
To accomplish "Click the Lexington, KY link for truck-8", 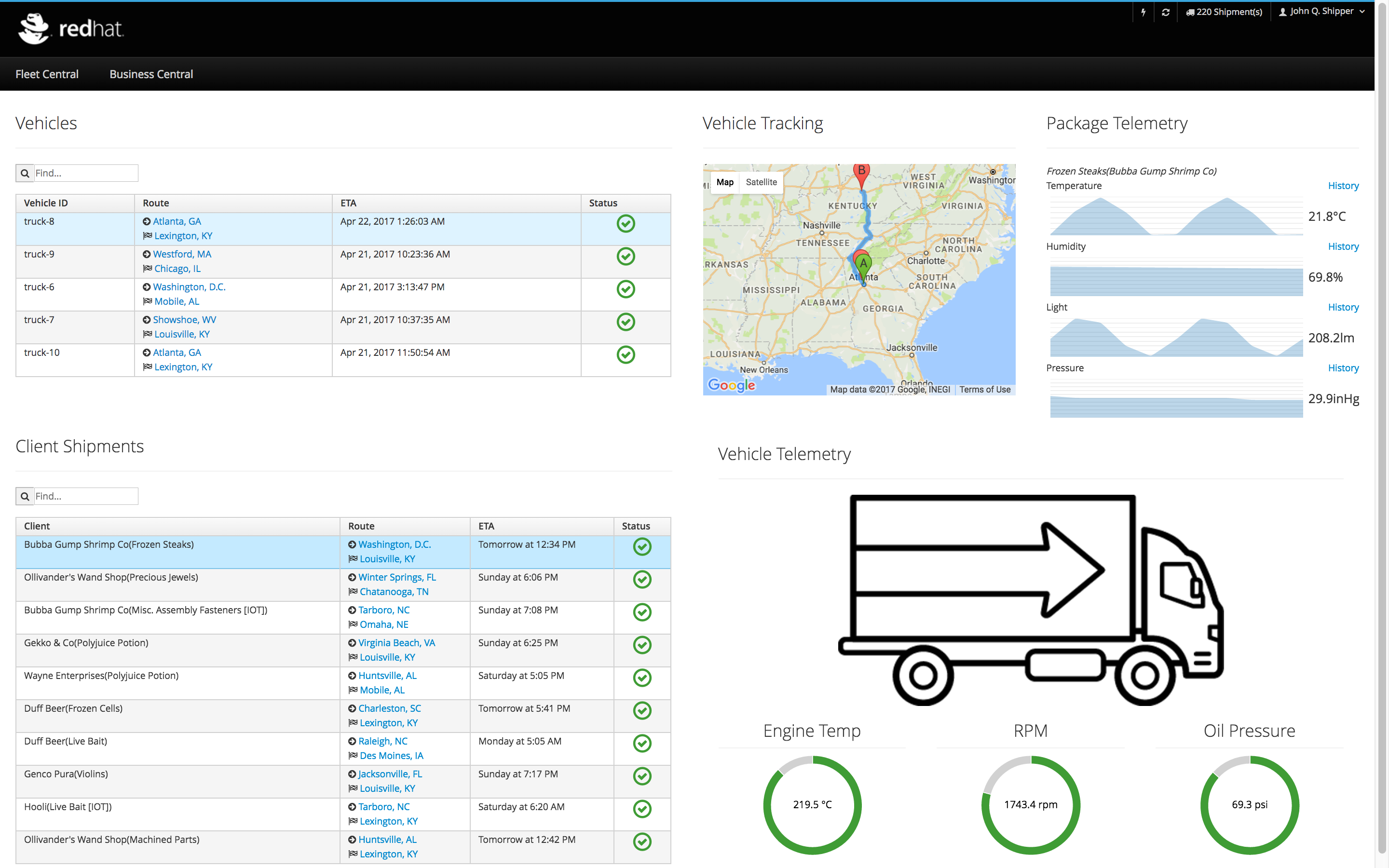I will pos(183,236).
